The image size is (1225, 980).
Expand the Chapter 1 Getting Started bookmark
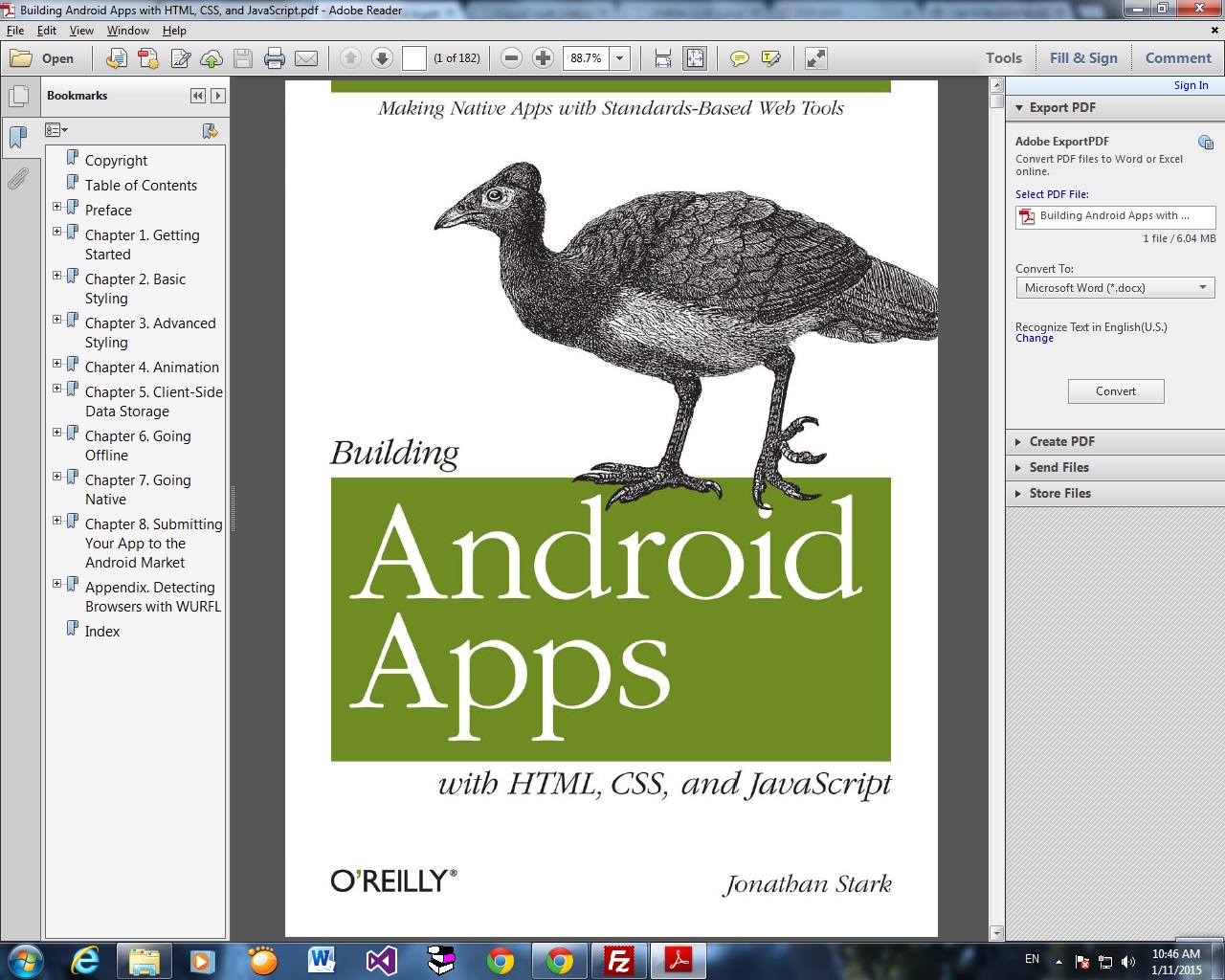pos(57,232)
